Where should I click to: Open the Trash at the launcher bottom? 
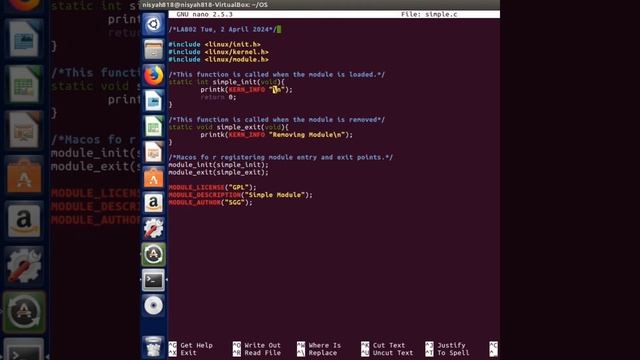pos(153,347)
